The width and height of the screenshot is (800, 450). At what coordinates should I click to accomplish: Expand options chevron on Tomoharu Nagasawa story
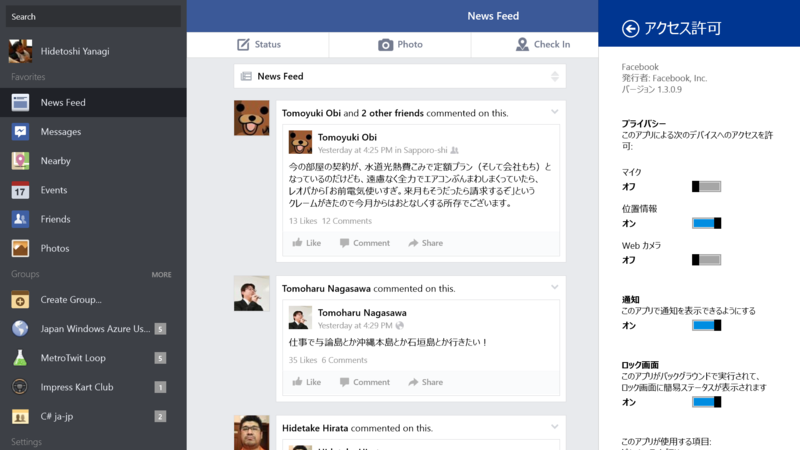click(x=555, y=287)
